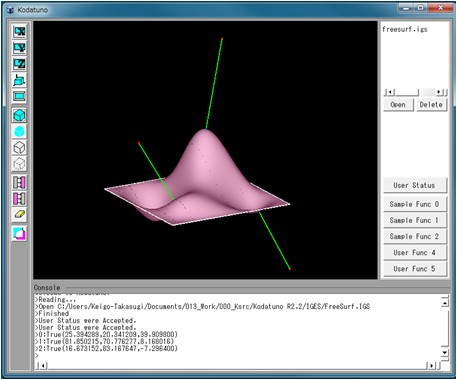457x380 pixels.
Task: Enable solid cyan cube without edges
Action: [x=19, y=132]
